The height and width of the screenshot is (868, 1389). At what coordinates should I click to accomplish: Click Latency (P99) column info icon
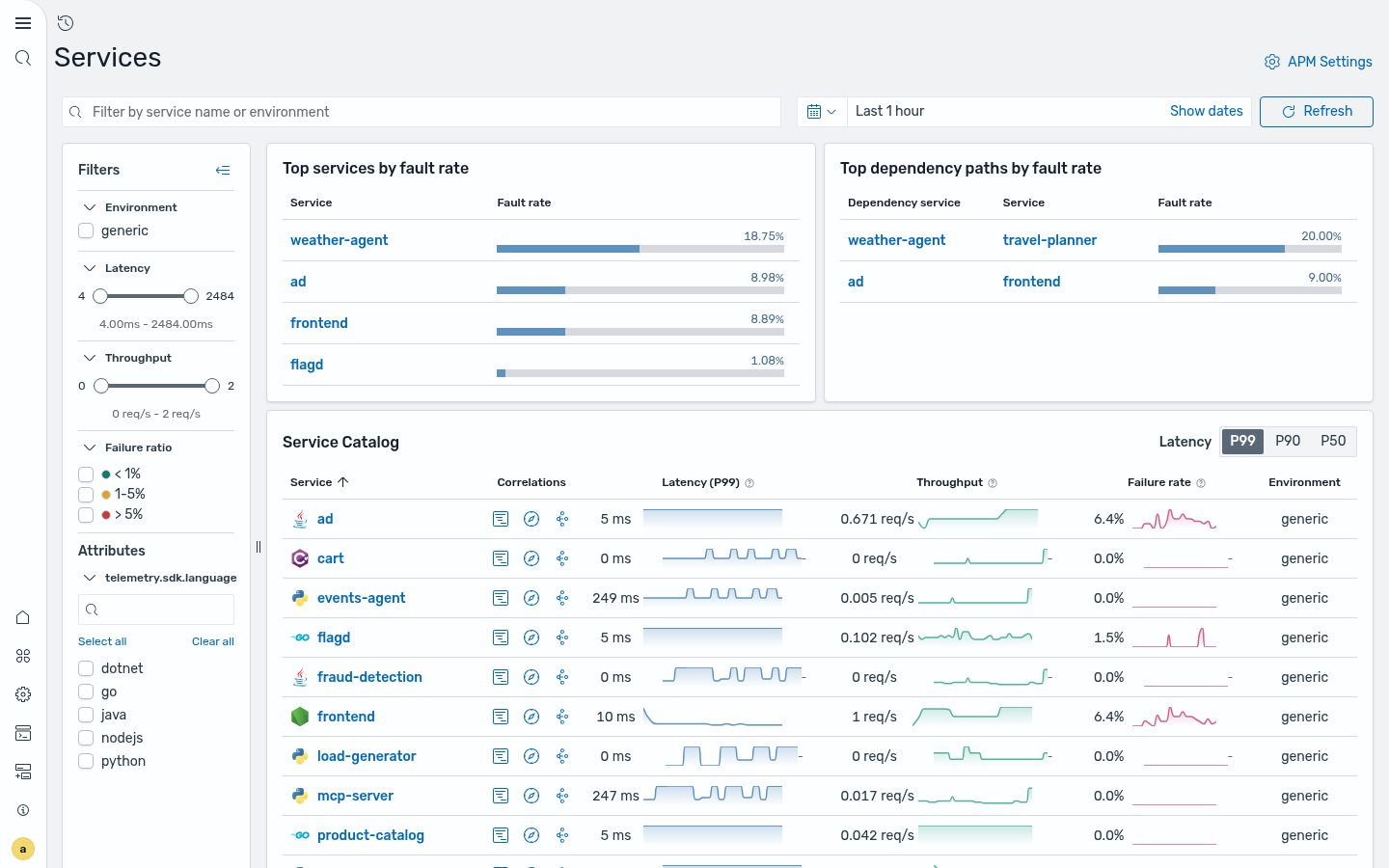point(749,483)
